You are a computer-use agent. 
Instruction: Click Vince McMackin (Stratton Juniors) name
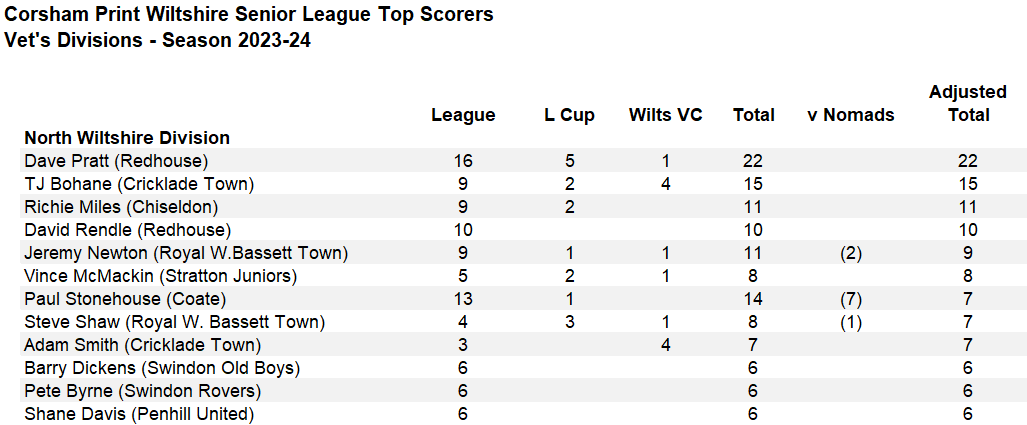160,276
